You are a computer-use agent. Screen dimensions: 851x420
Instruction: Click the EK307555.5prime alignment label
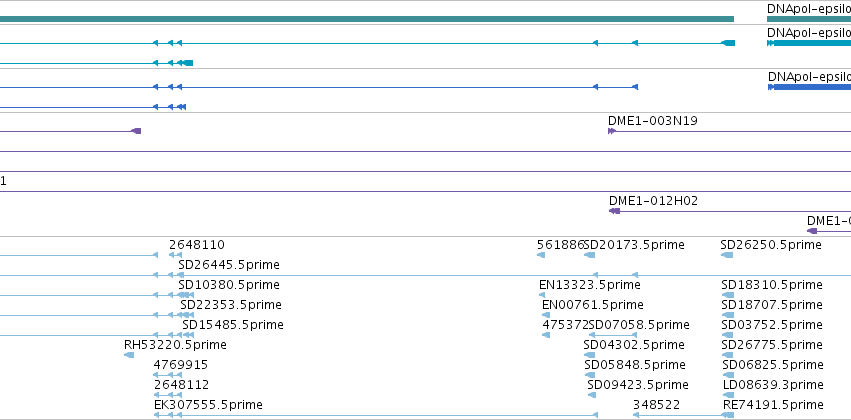pos(208,405)
